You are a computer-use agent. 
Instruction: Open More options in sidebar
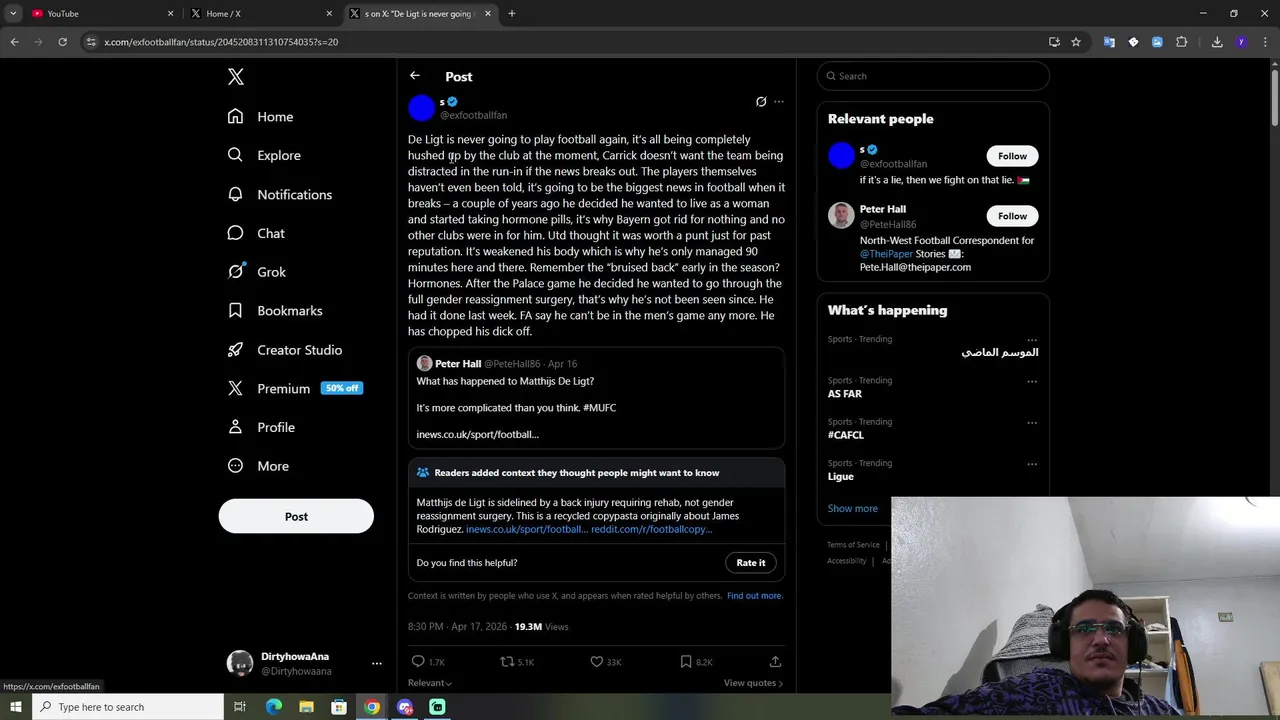[x=258, y=466]
